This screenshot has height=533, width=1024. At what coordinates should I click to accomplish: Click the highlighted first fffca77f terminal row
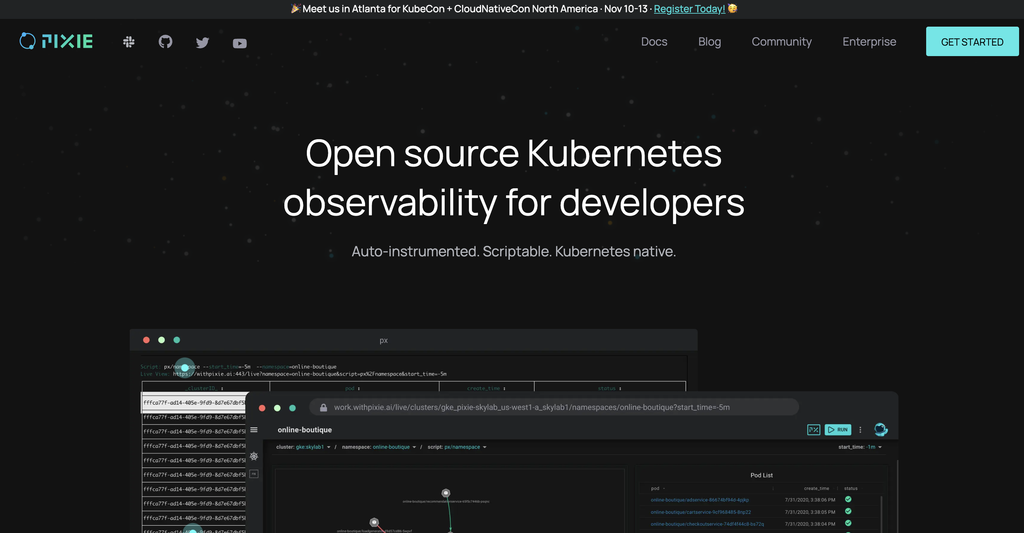(194, 403)
